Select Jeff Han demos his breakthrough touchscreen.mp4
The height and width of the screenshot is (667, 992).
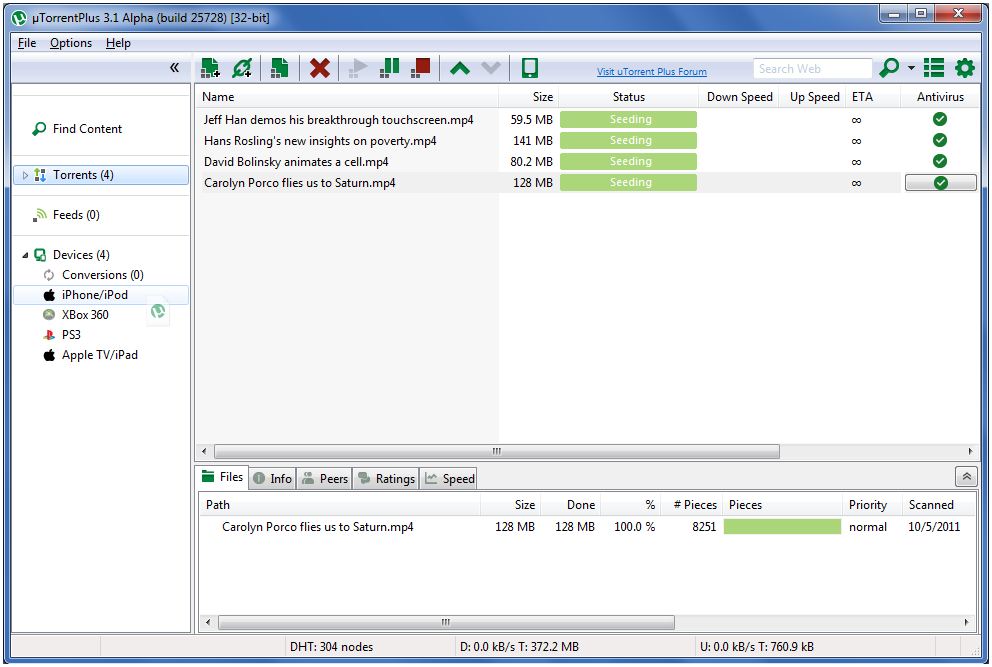[338, 120]
